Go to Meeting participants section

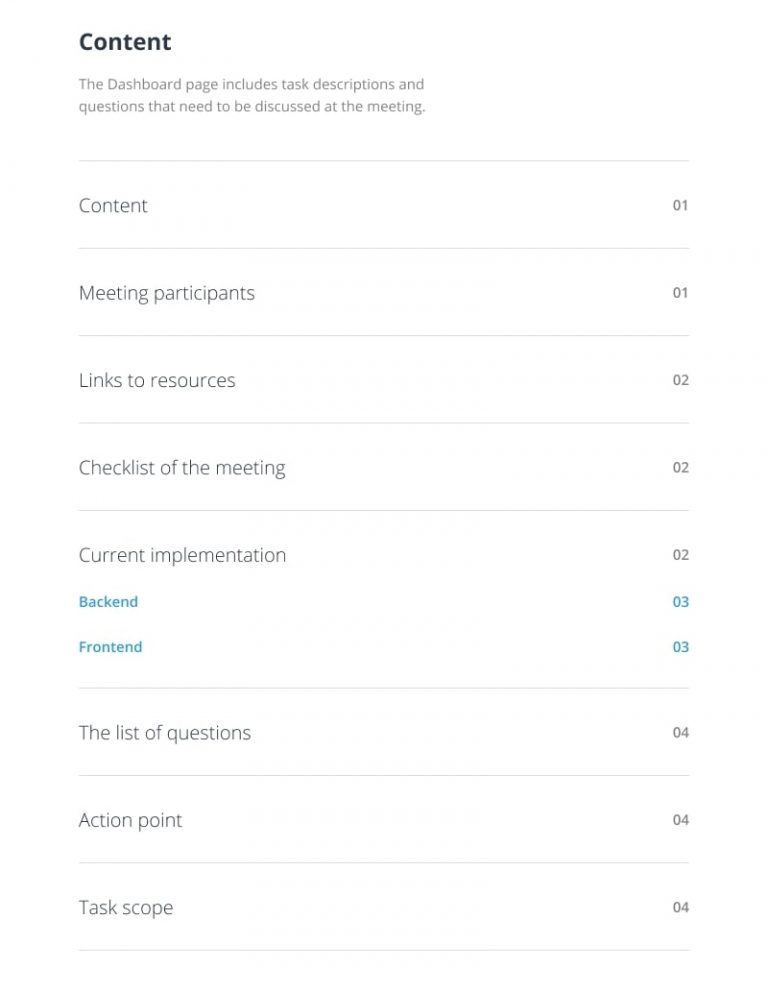click(167, 293)
